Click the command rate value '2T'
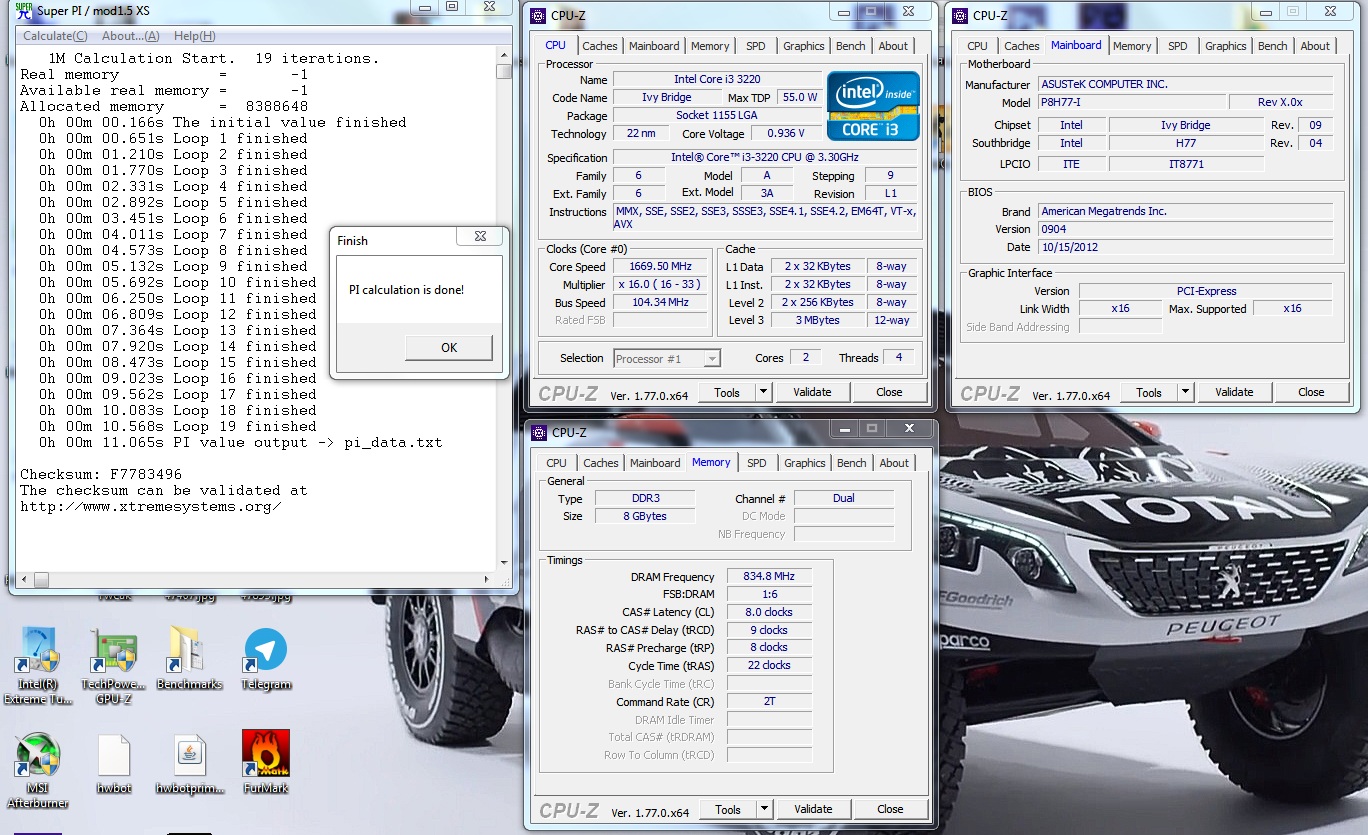Image resolution: width=1368 pixels, height=835 pixels. (769, 701)
